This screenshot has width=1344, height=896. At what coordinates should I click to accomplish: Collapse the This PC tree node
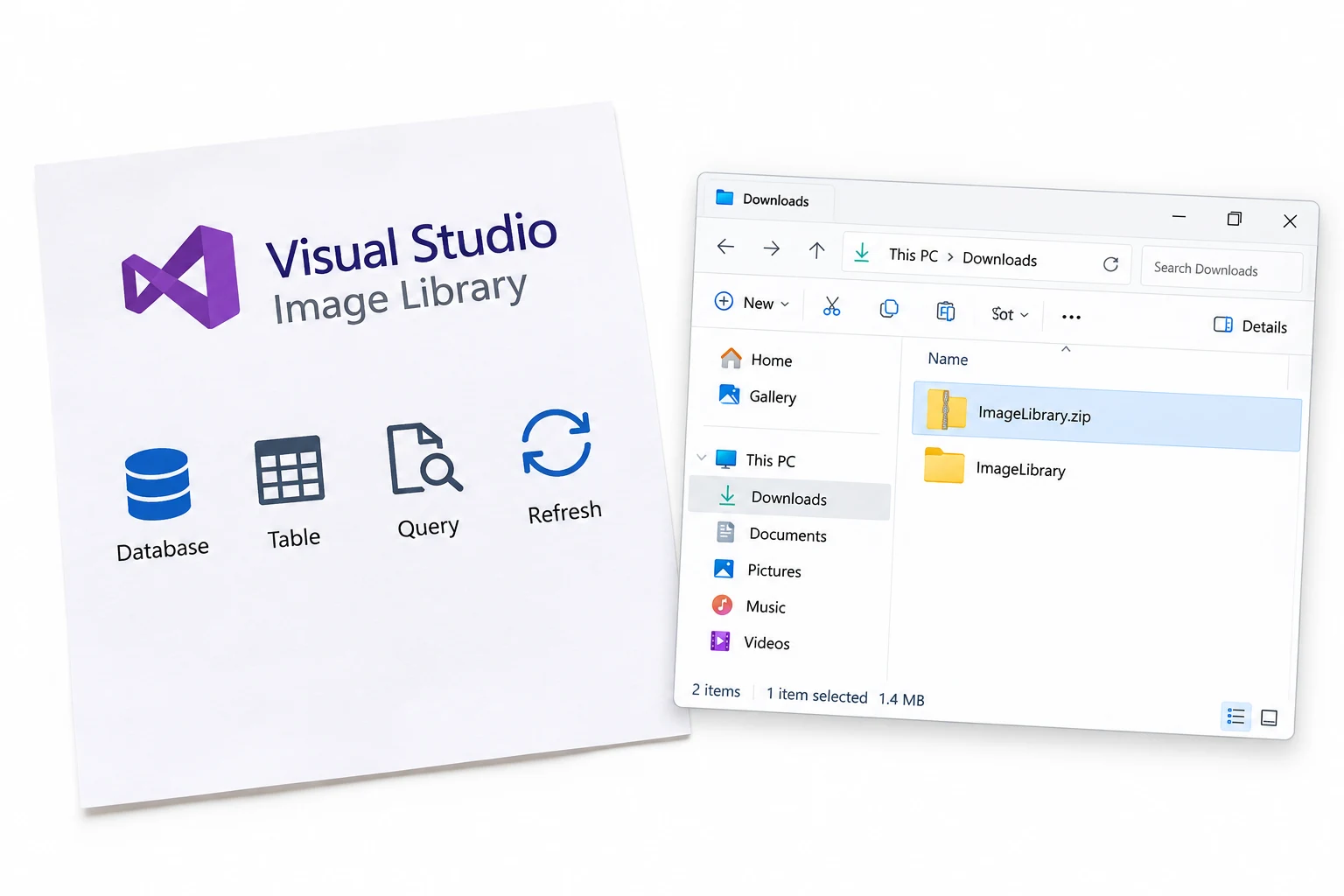tap(701, 458)
